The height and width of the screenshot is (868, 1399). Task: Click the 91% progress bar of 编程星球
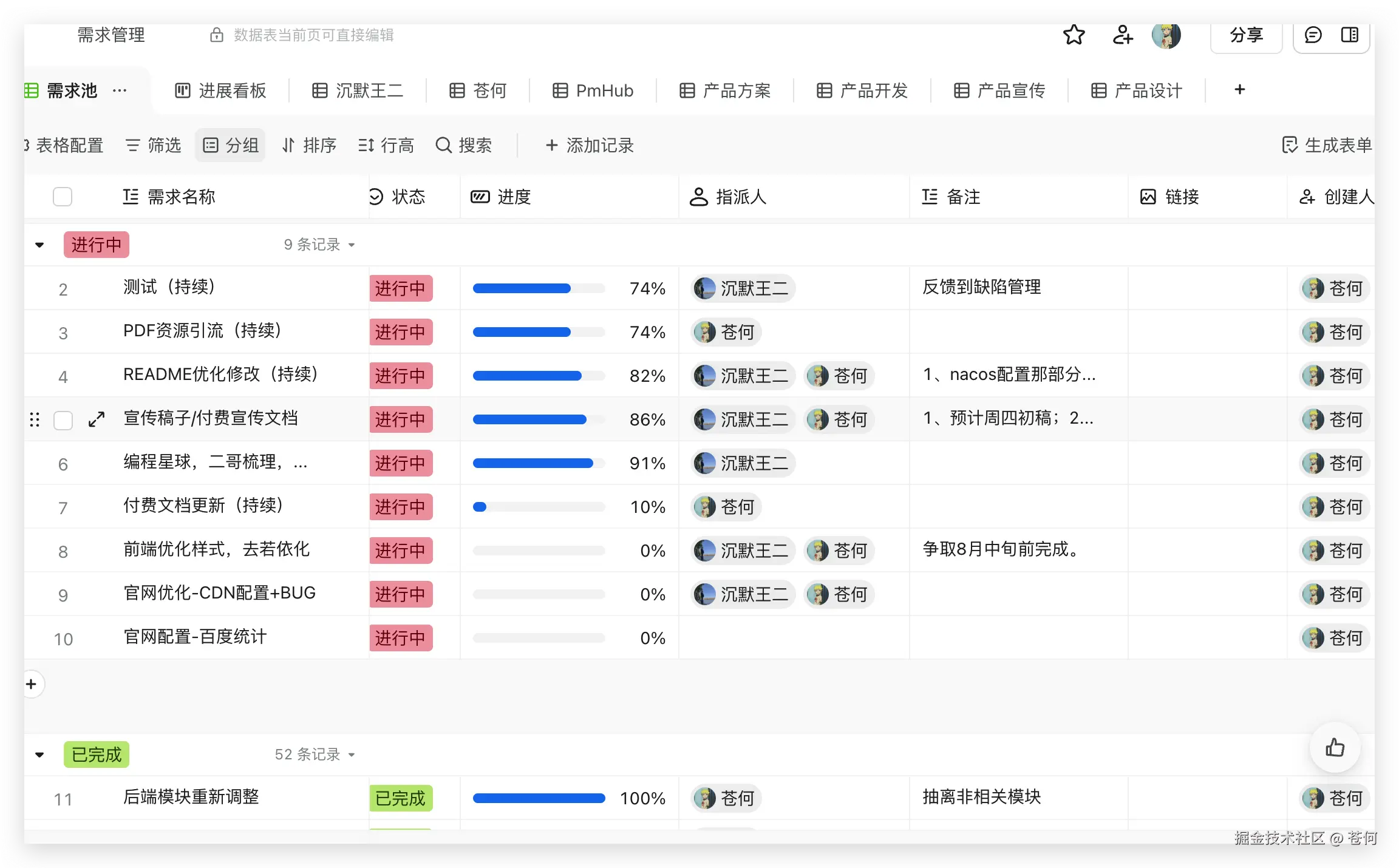click(x=539, y=463)
